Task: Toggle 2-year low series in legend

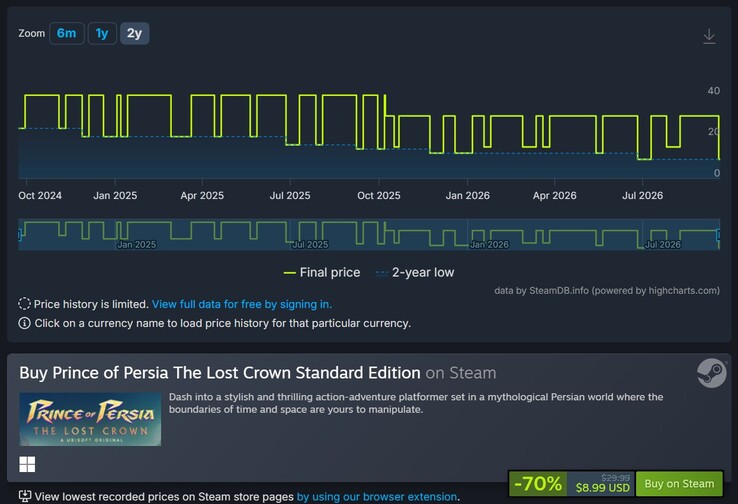Action: (415, 272)
